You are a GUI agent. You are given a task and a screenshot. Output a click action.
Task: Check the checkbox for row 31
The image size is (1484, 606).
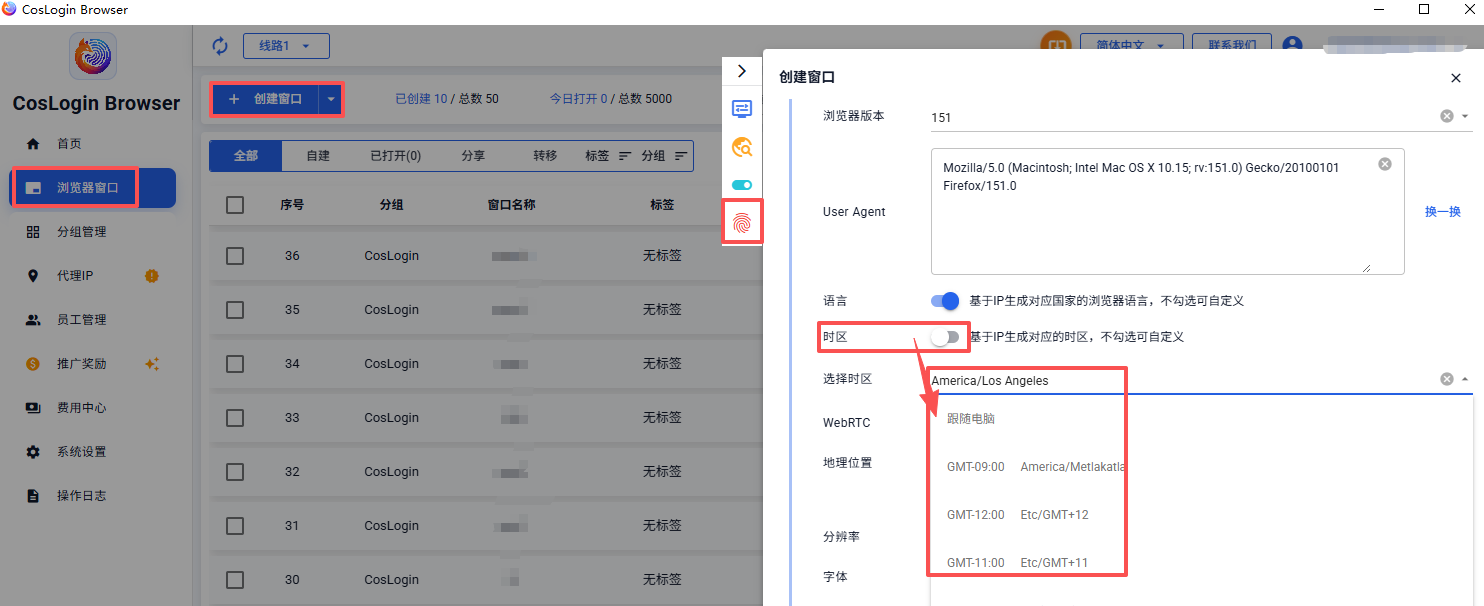tap(235, 526)
